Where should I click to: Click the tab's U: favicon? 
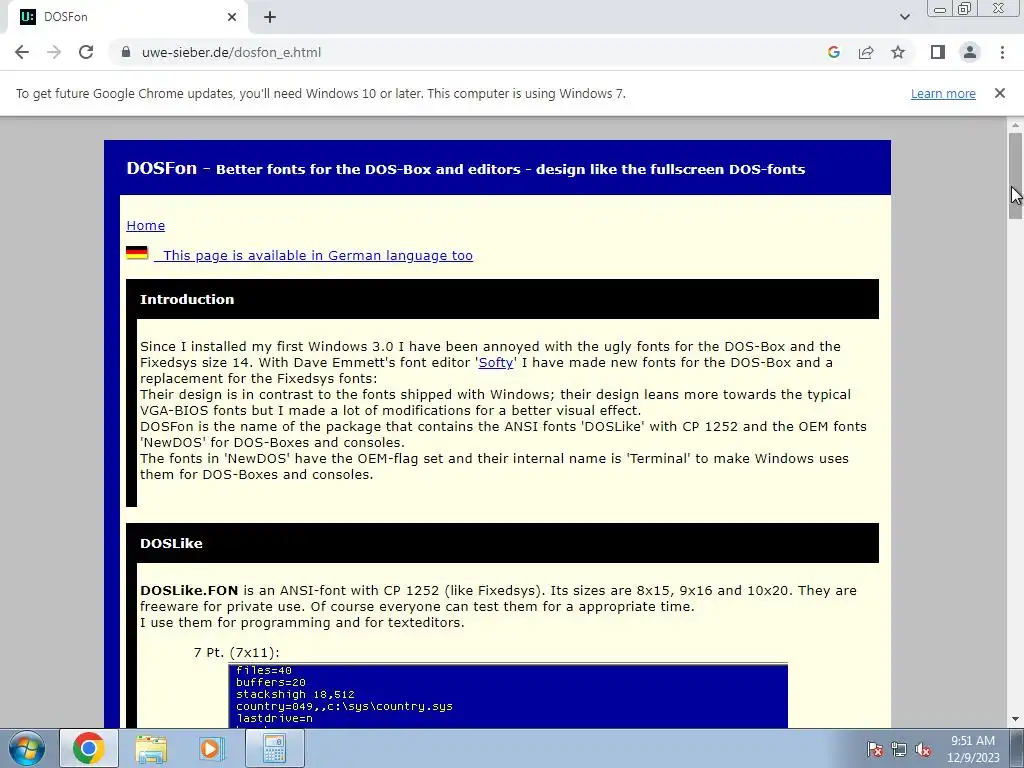tap(27, 17)
